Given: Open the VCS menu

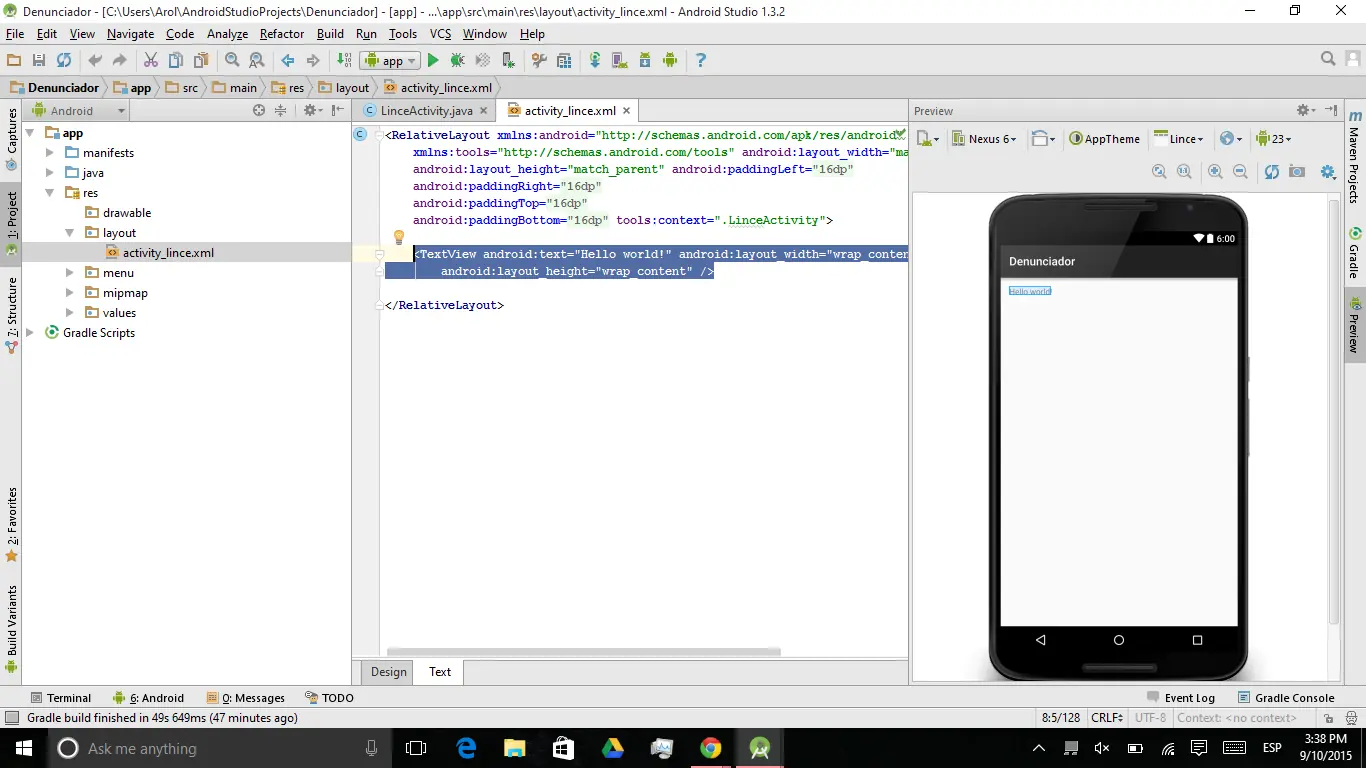Looking at the screenshot, I should (440, 34).
